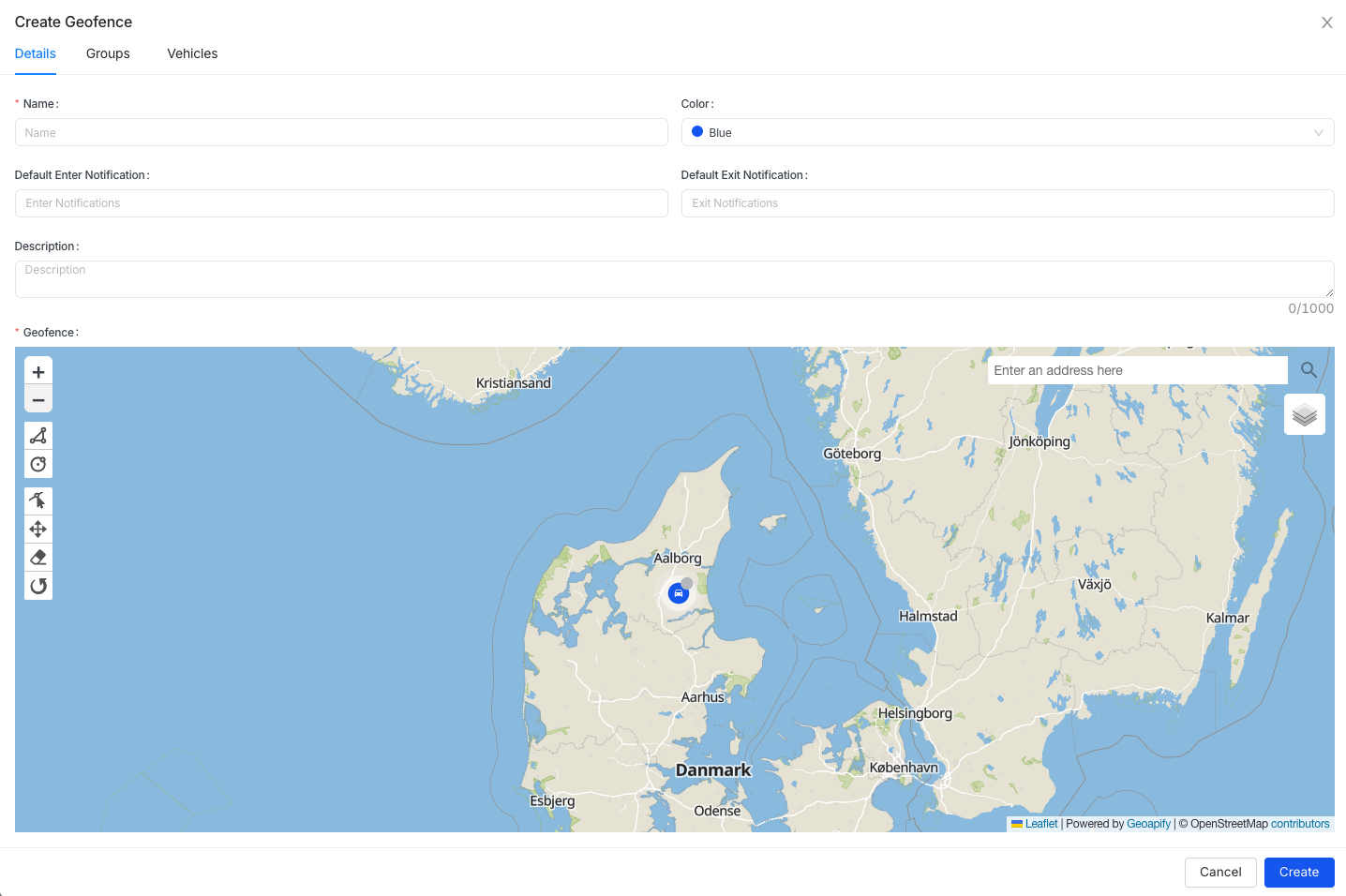Screen dimensions: 1346x896
Task: Open the Color dropdown showing Blue
Action: click(1008, 132)
